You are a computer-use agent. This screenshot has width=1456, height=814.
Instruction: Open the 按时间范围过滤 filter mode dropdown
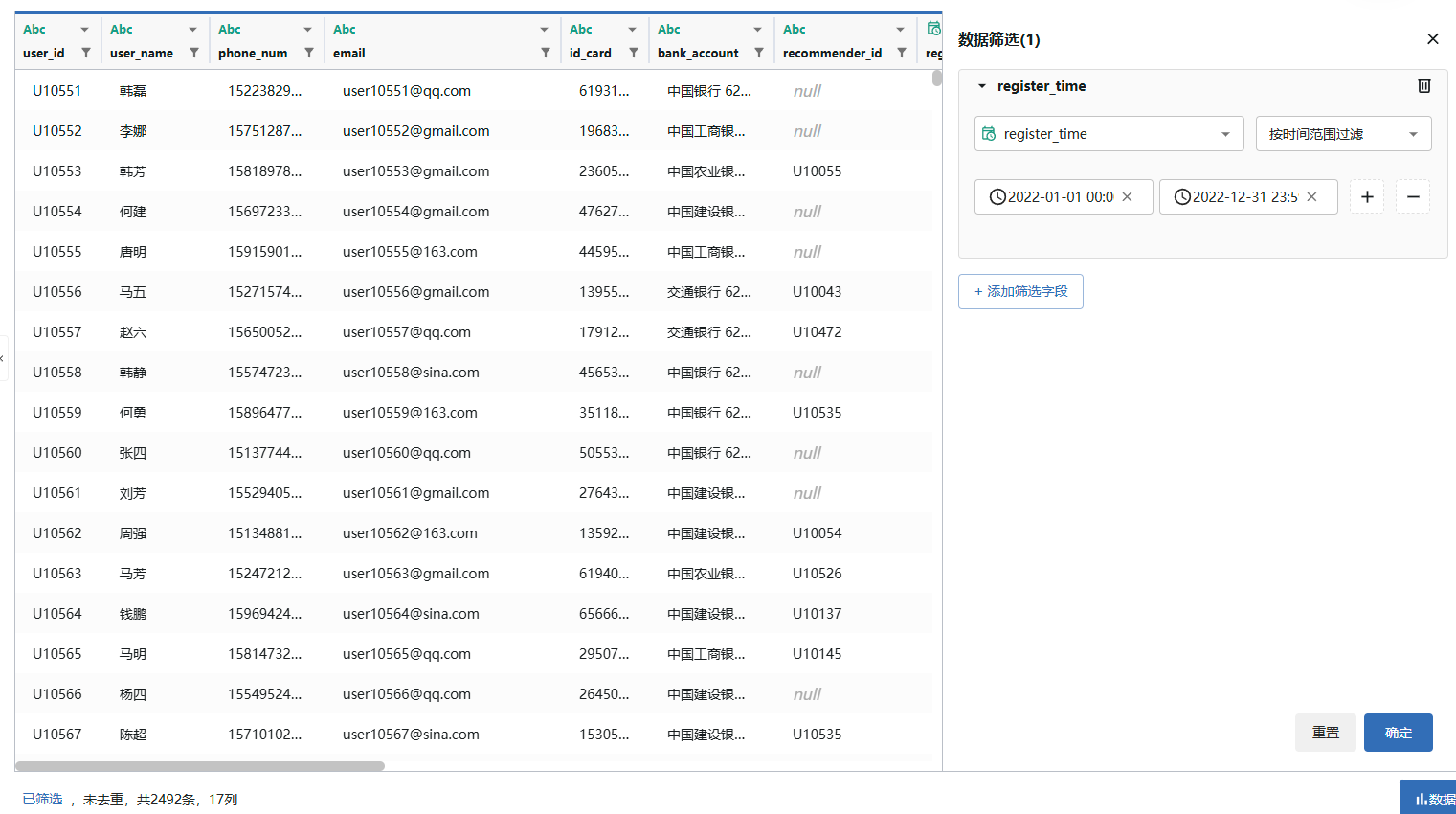[x=1344, y=134]
